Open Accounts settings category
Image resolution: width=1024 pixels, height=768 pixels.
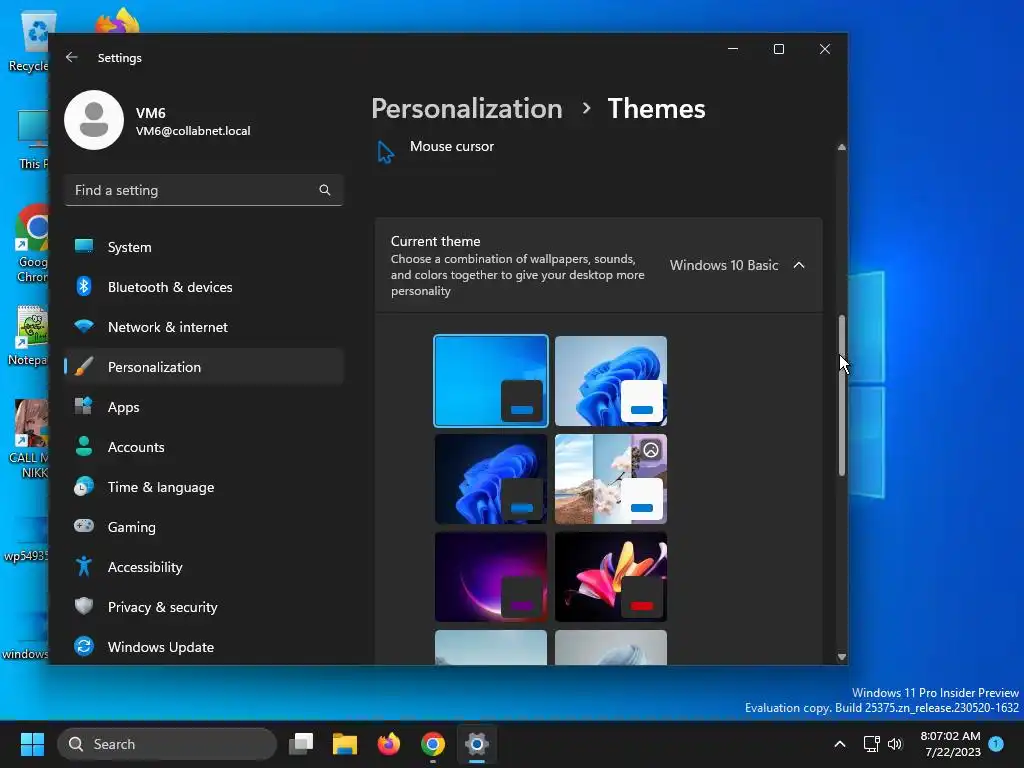[204, 447]
